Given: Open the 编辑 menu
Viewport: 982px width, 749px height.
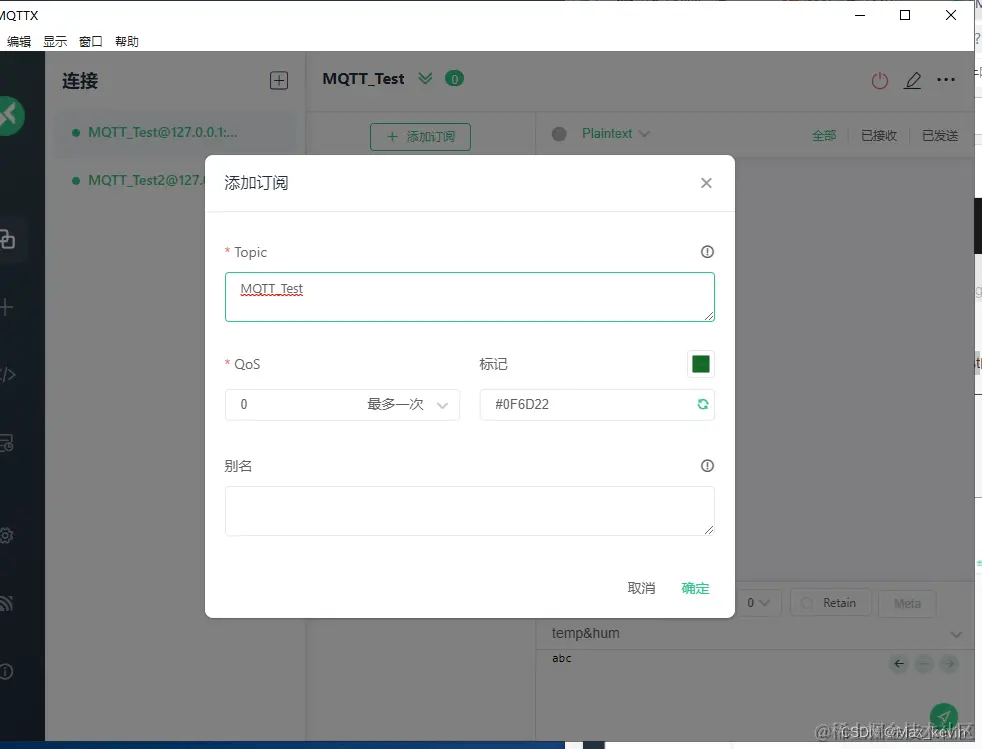Looking at the screenshot, I should click(18, 41).
